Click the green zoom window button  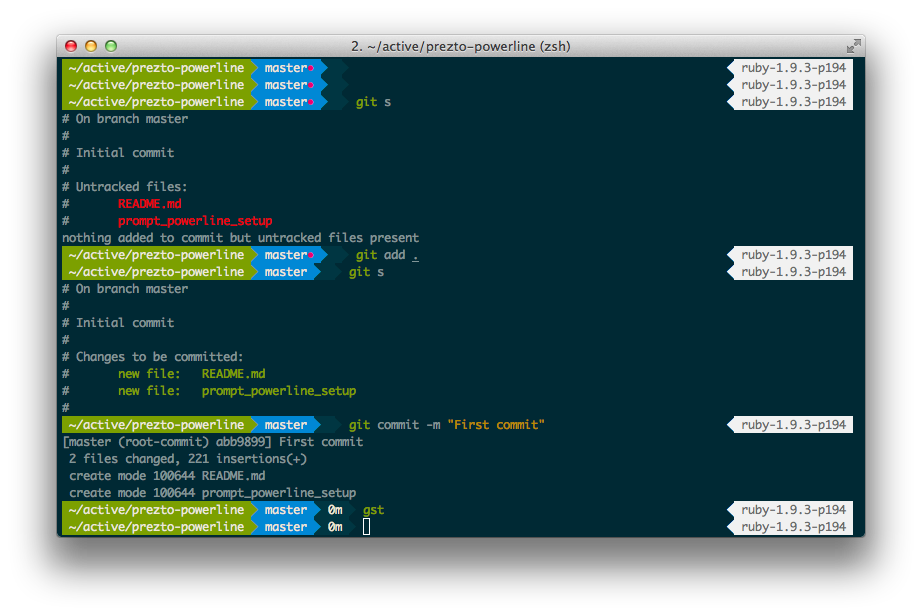pos(111,46)
